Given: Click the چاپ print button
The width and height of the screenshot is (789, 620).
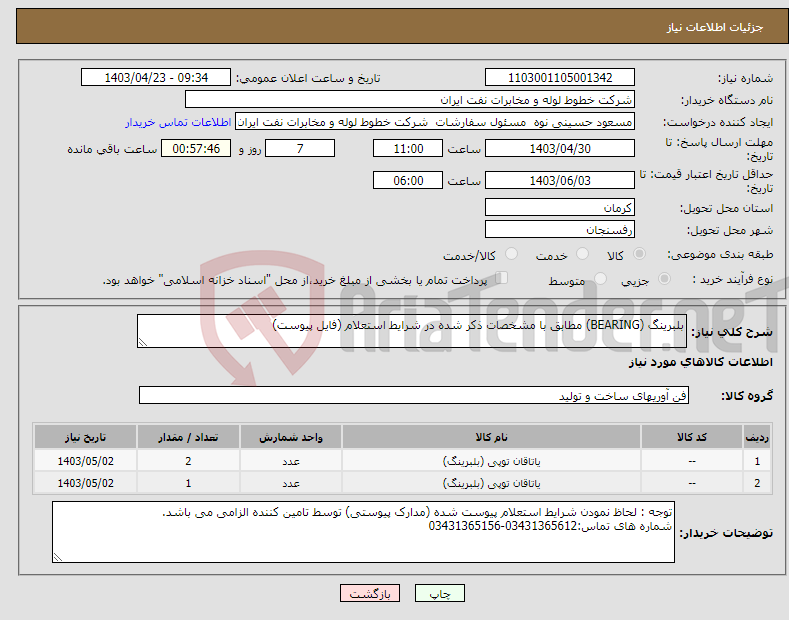Looking at the screenshot, I should (440, 594).
